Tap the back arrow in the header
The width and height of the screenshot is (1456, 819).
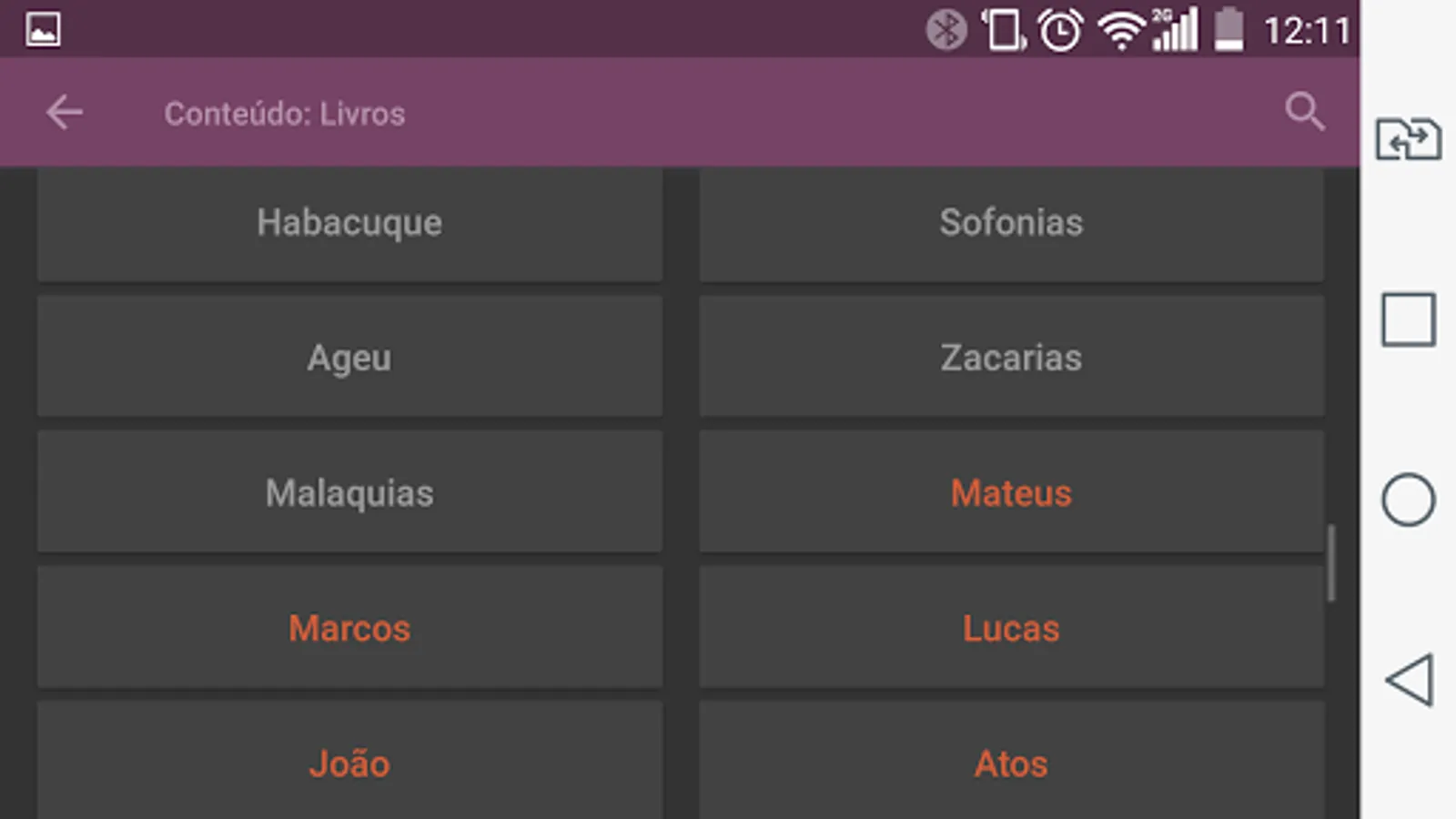pos(65,113)
